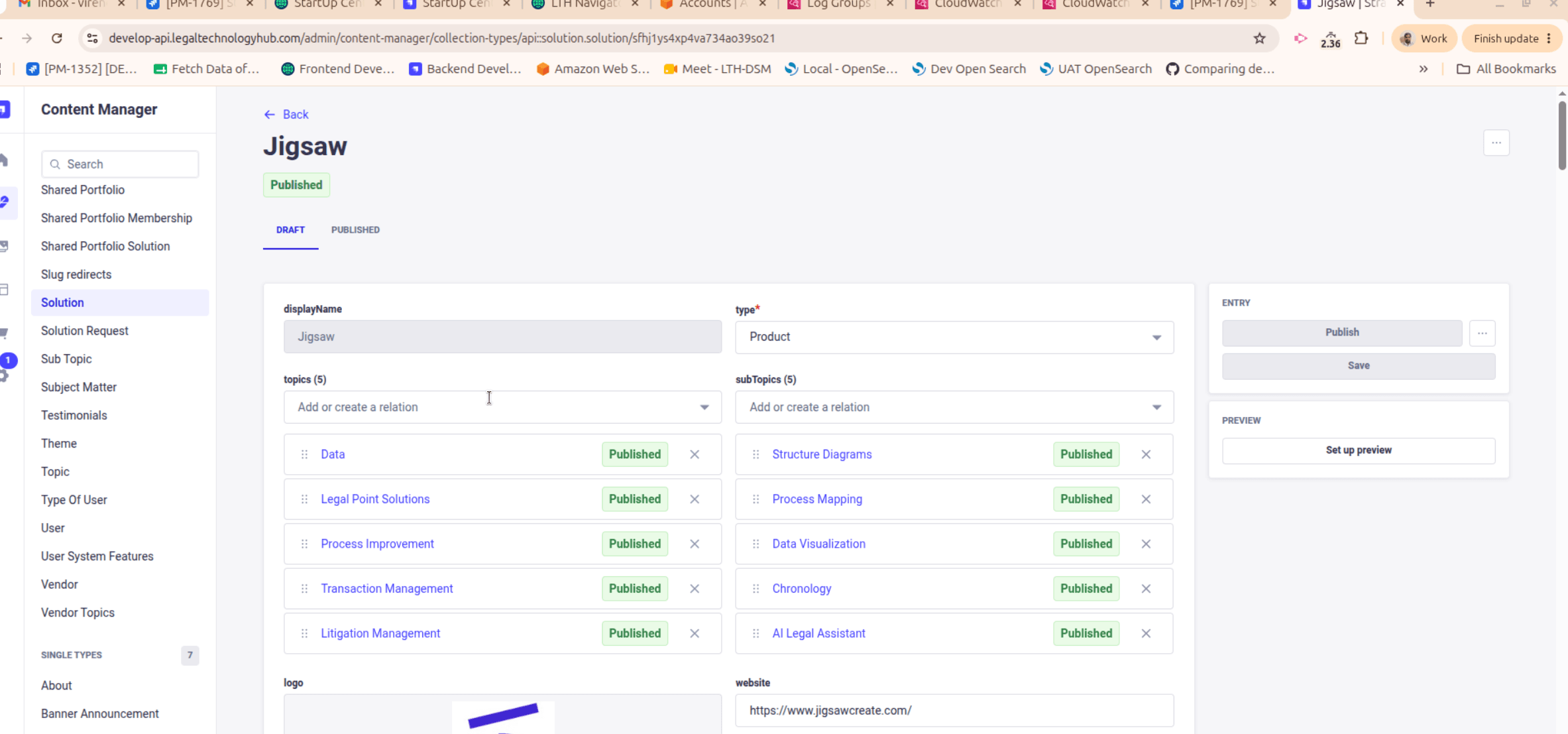Remove the Structure Diagrams subtopic

coord(1146,454)
